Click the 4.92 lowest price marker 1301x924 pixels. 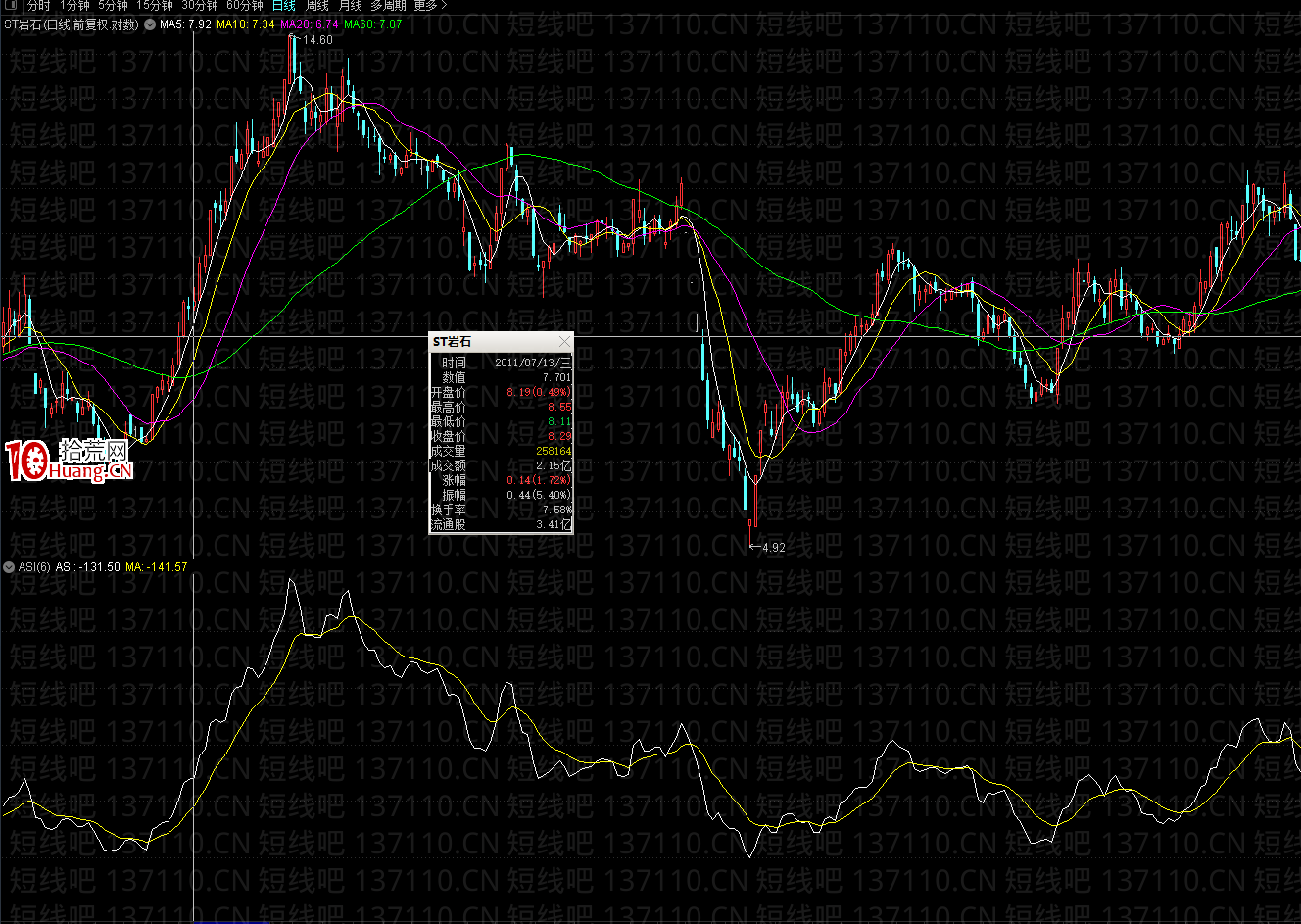pos(772,548)
